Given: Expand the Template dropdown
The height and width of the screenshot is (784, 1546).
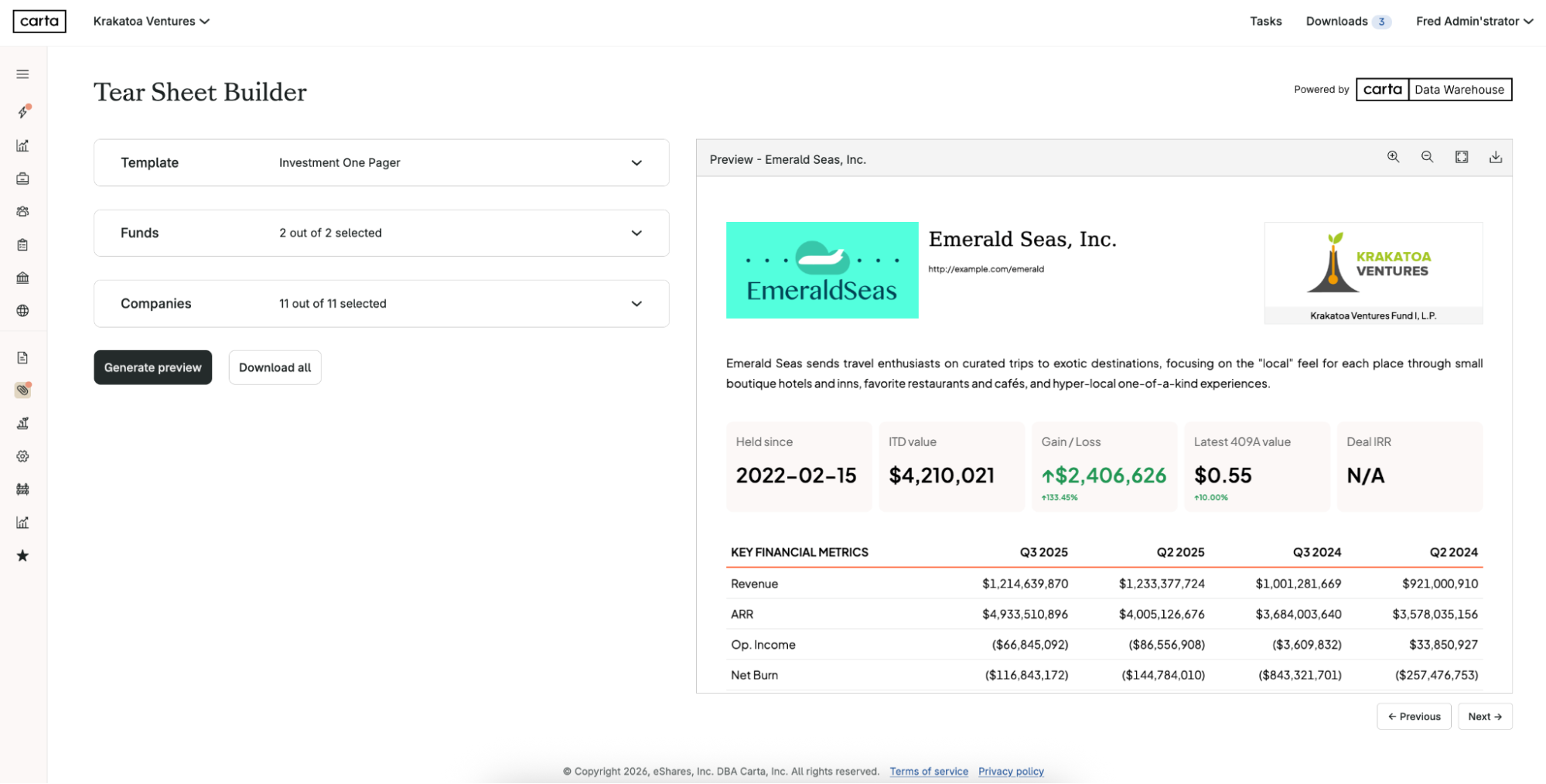Looking at the screenshot, I should 636,162.
